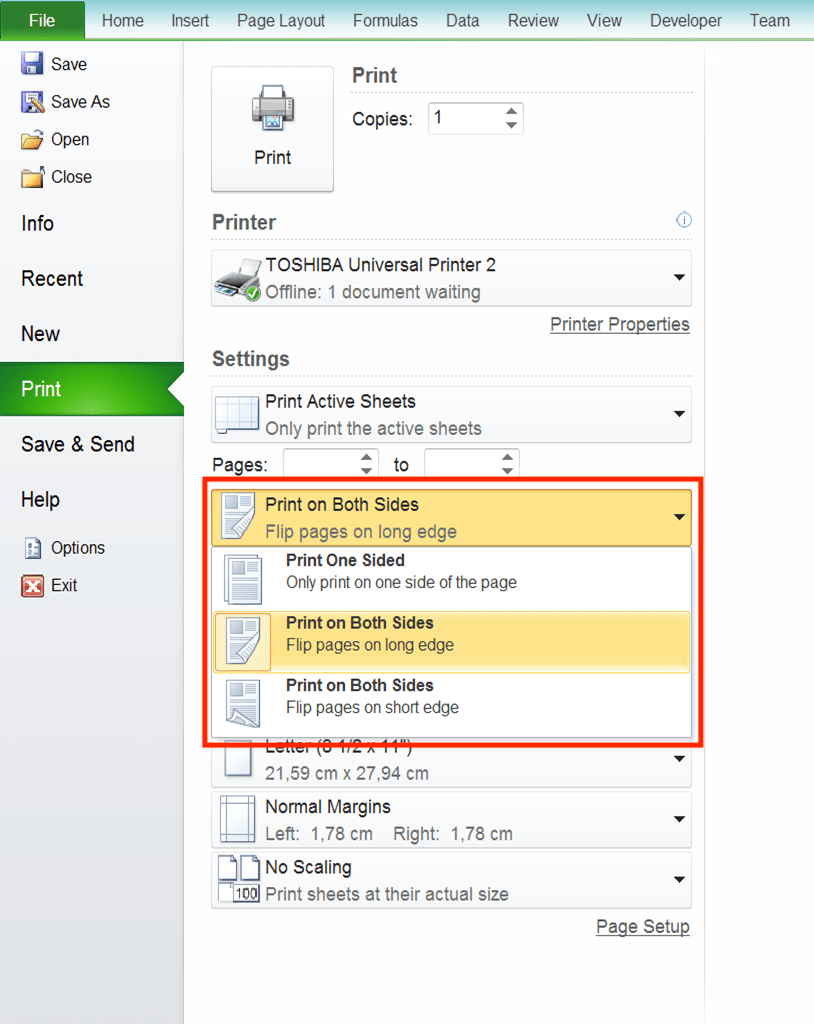The image size is (814, 1024).
Task: Click the Close workbook icon
Action: coord(30,177)
